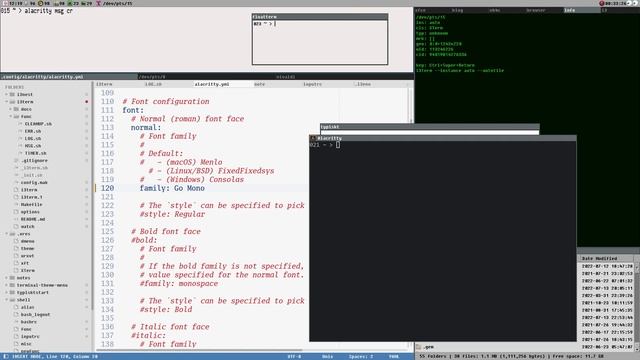Click the modified dot on i3term row
The width and height of the screenshot is (640, 360).
click(87, 102)
